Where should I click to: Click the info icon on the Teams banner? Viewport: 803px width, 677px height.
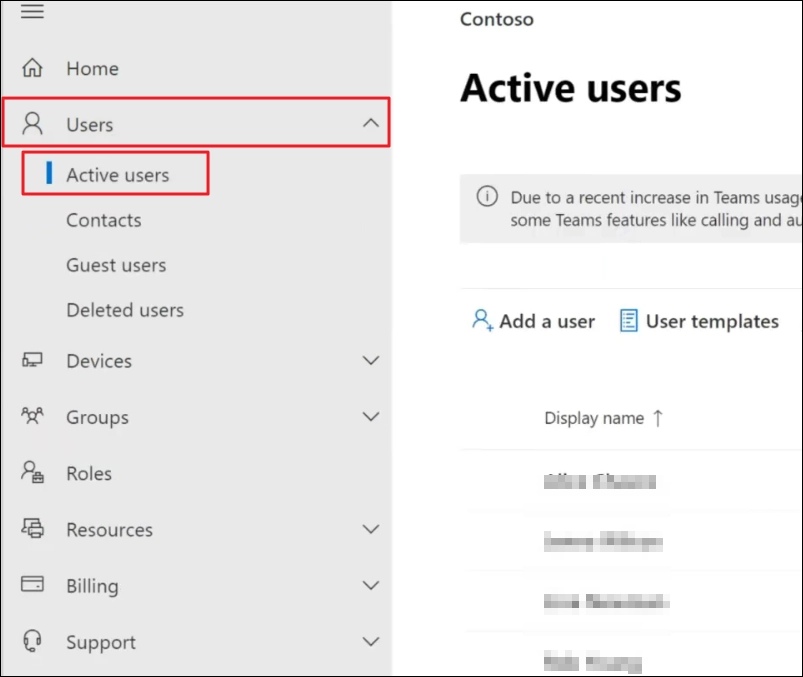pos(486,197)
